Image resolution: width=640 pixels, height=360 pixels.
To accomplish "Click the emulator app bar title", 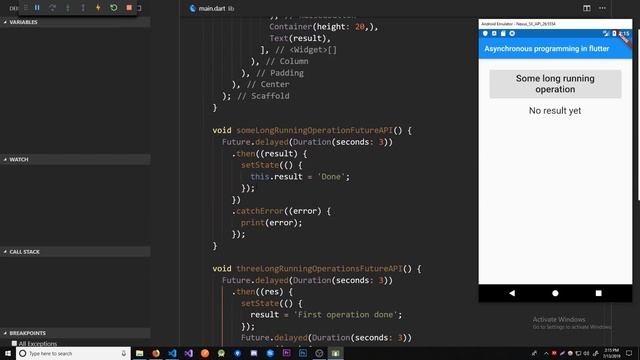I will click(547, 49).
